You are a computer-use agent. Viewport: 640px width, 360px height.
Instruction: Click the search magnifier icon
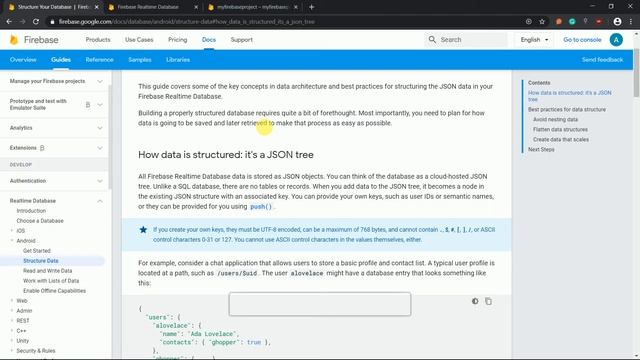432,40
